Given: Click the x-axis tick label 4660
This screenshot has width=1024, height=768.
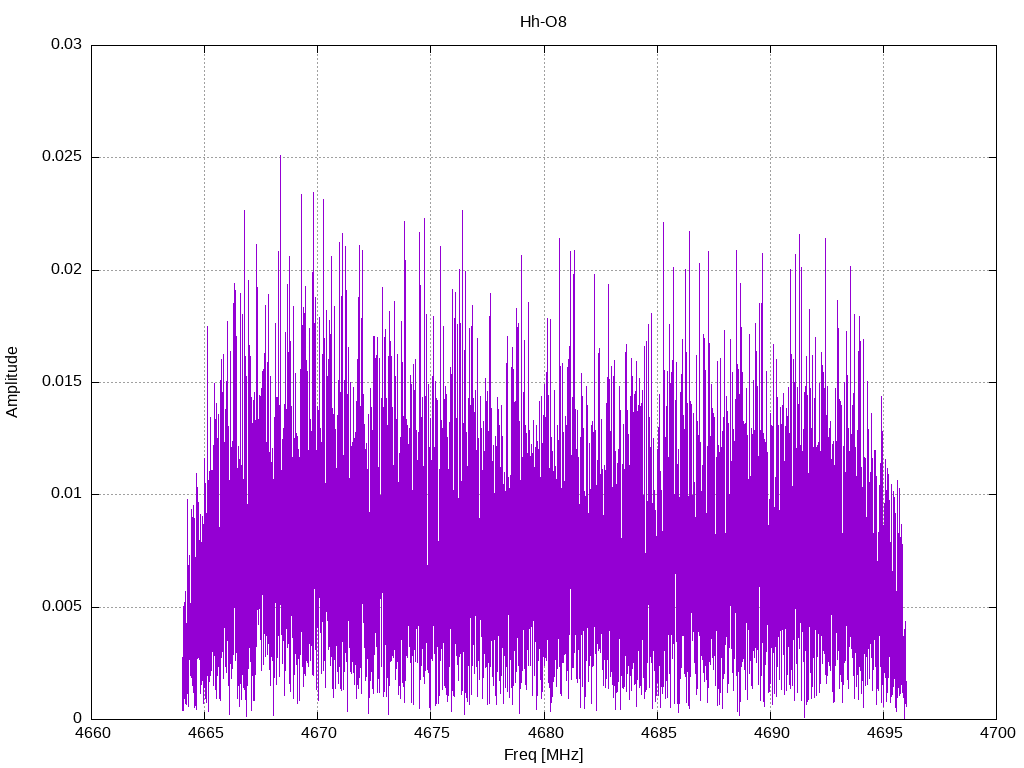Looking at the screenshot, I should coord(92,733).
